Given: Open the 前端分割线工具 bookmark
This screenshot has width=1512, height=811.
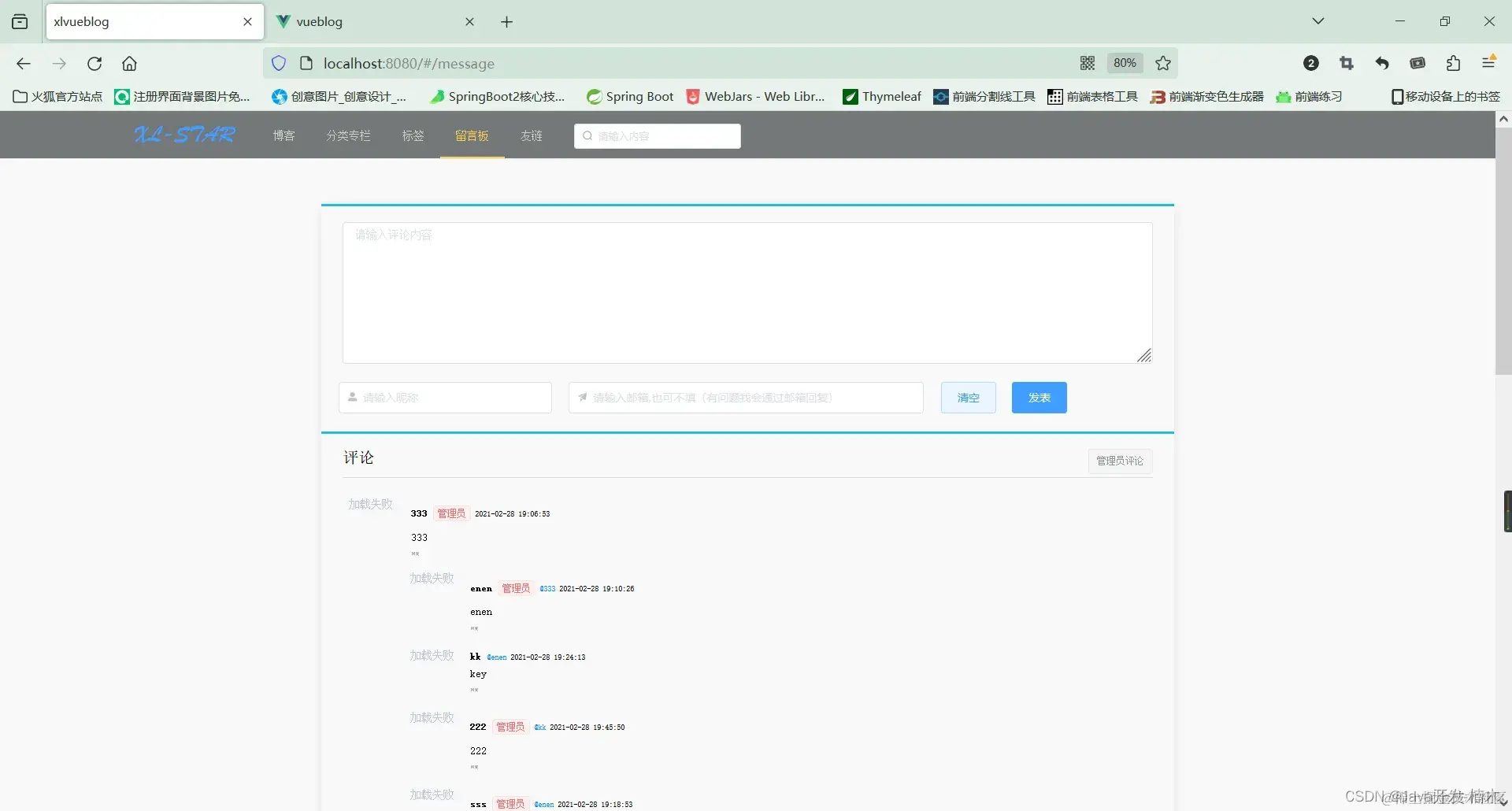Looking at the screenshot, I should point(984,97).
